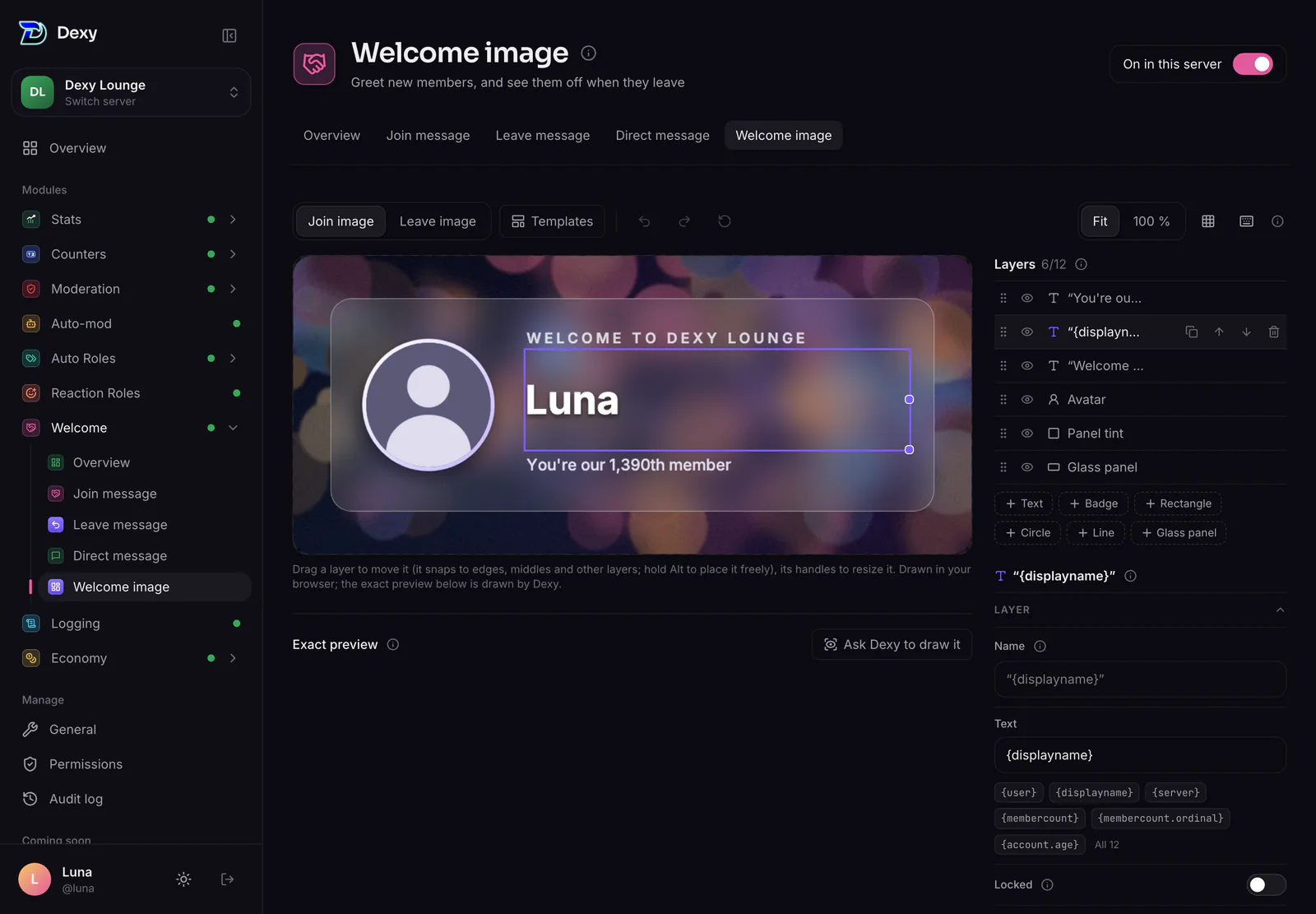Hide the Panel tint layer

point(1027,434)
